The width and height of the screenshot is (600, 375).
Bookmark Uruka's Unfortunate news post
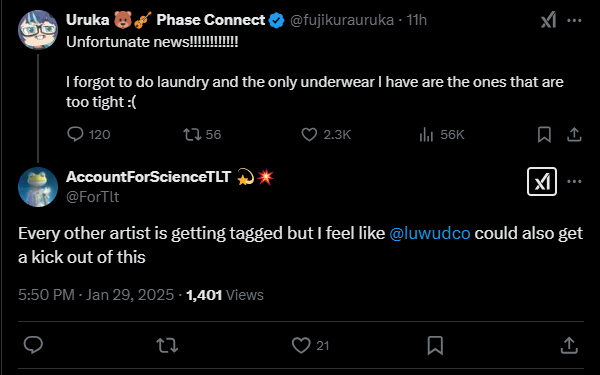tap(544, 135)
